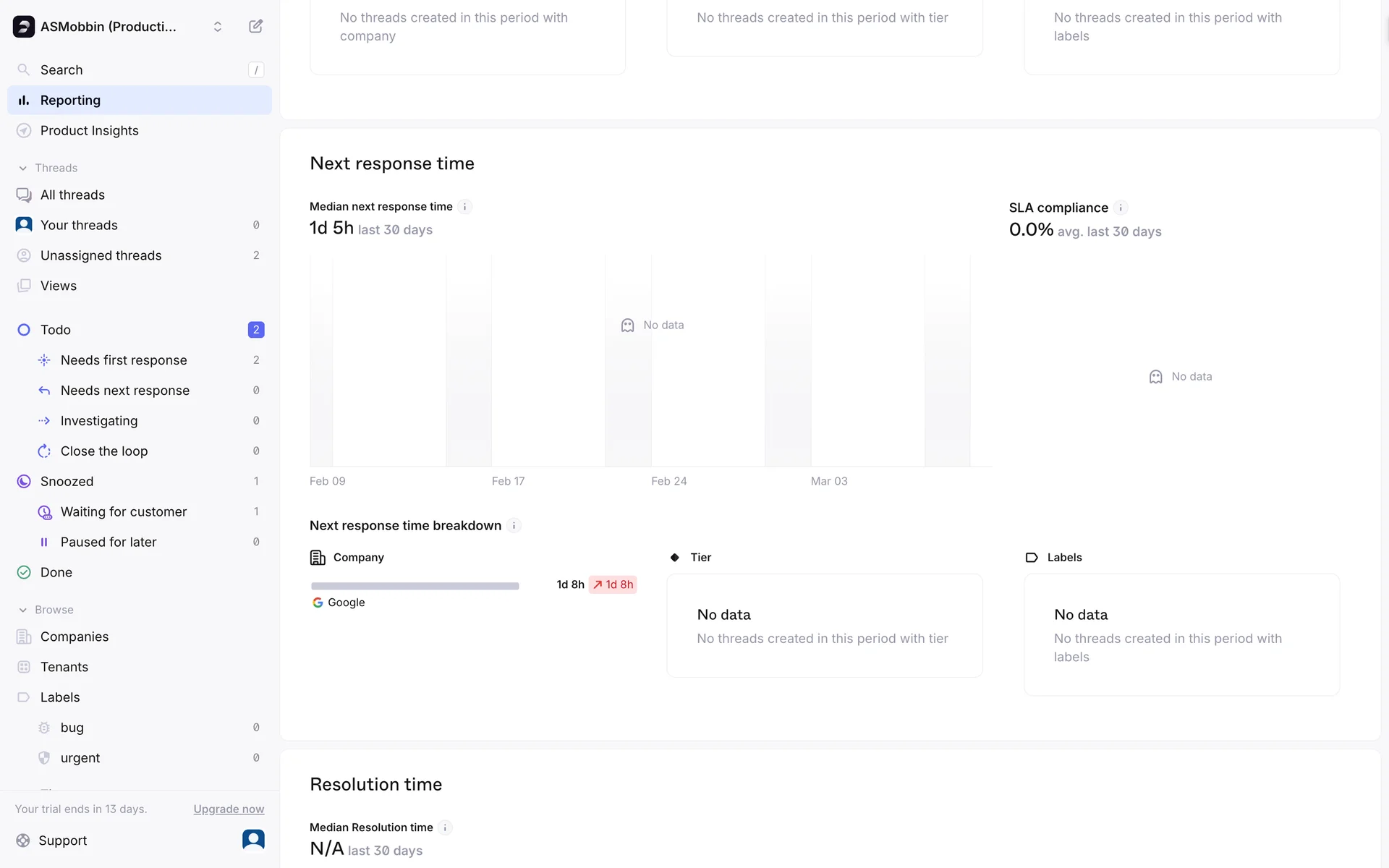Open user avatar at sidebar bottom

253,840
